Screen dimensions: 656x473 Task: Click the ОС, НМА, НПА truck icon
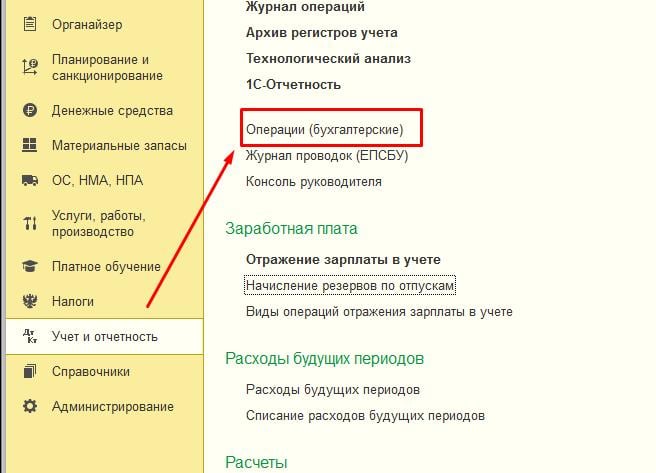[x=30, y=180]
